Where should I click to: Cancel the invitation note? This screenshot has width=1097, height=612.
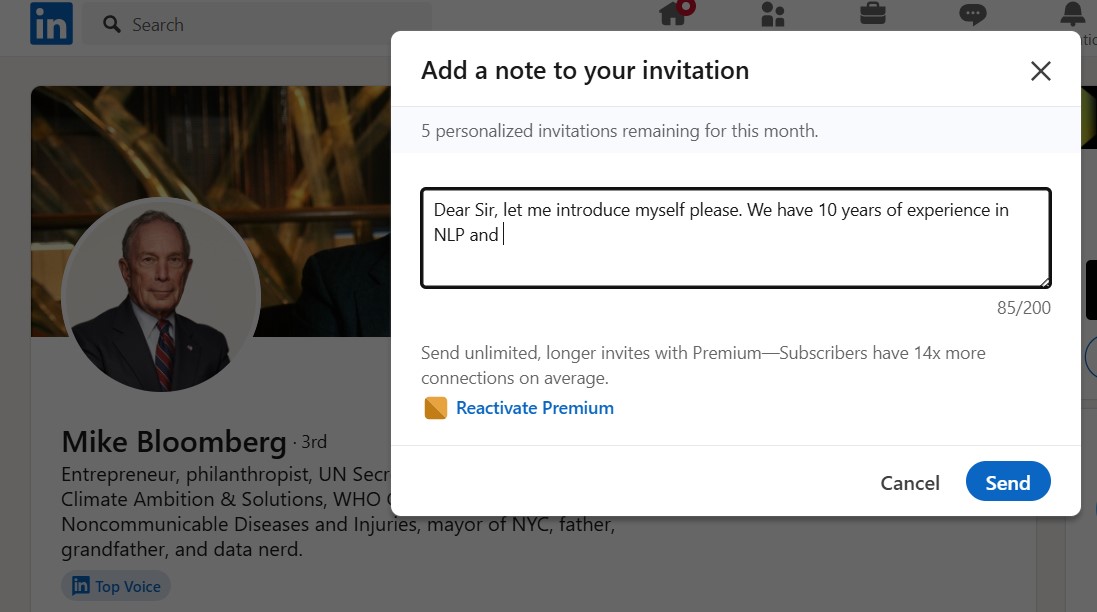tap(910, 483)
